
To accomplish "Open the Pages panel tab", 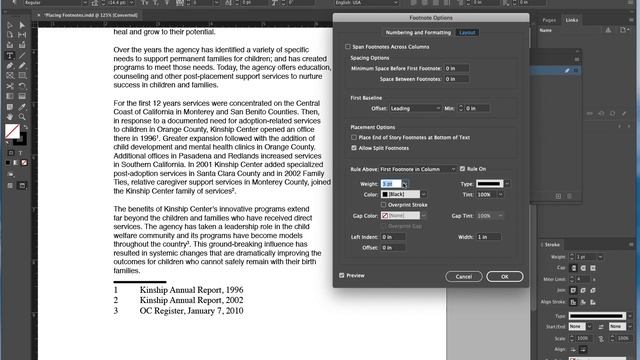I will pyautogui.click(x=549, y=20).
